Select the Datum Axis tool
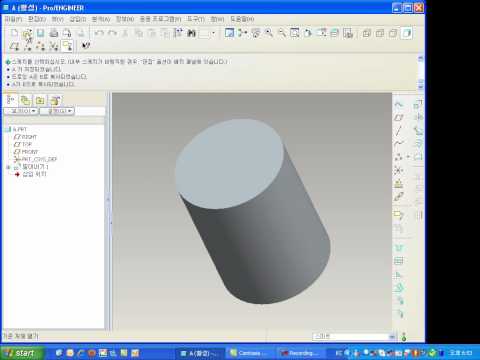 pyautogui.click(x=398, y=131)
